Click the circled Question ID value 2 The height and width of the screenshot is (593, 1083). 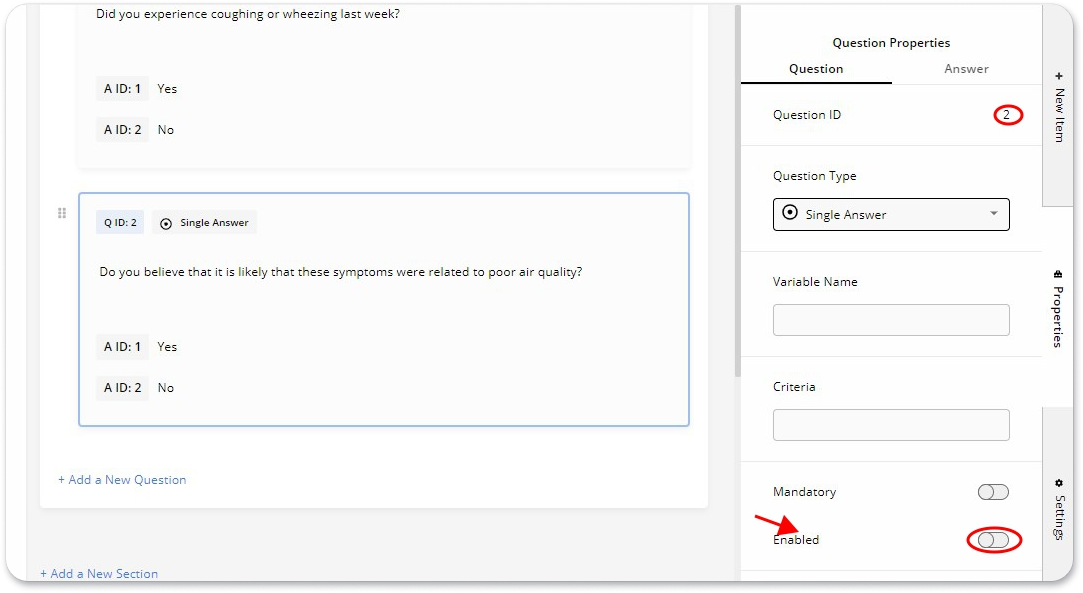coord(1008,114)
